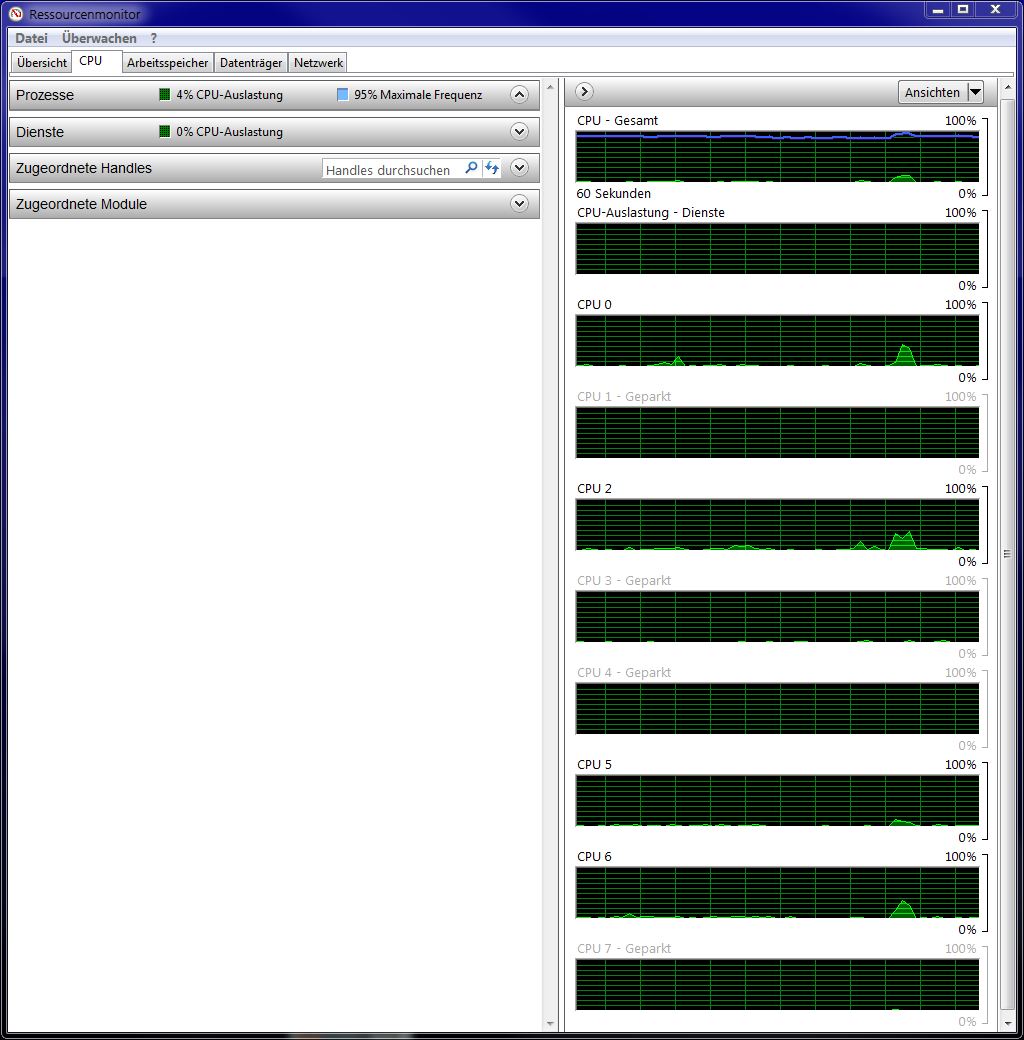Click the 0% CPU-Auslastung text in Dienste
The width and height of the screenshot is (1024, 1040).
tap(229, 132)
